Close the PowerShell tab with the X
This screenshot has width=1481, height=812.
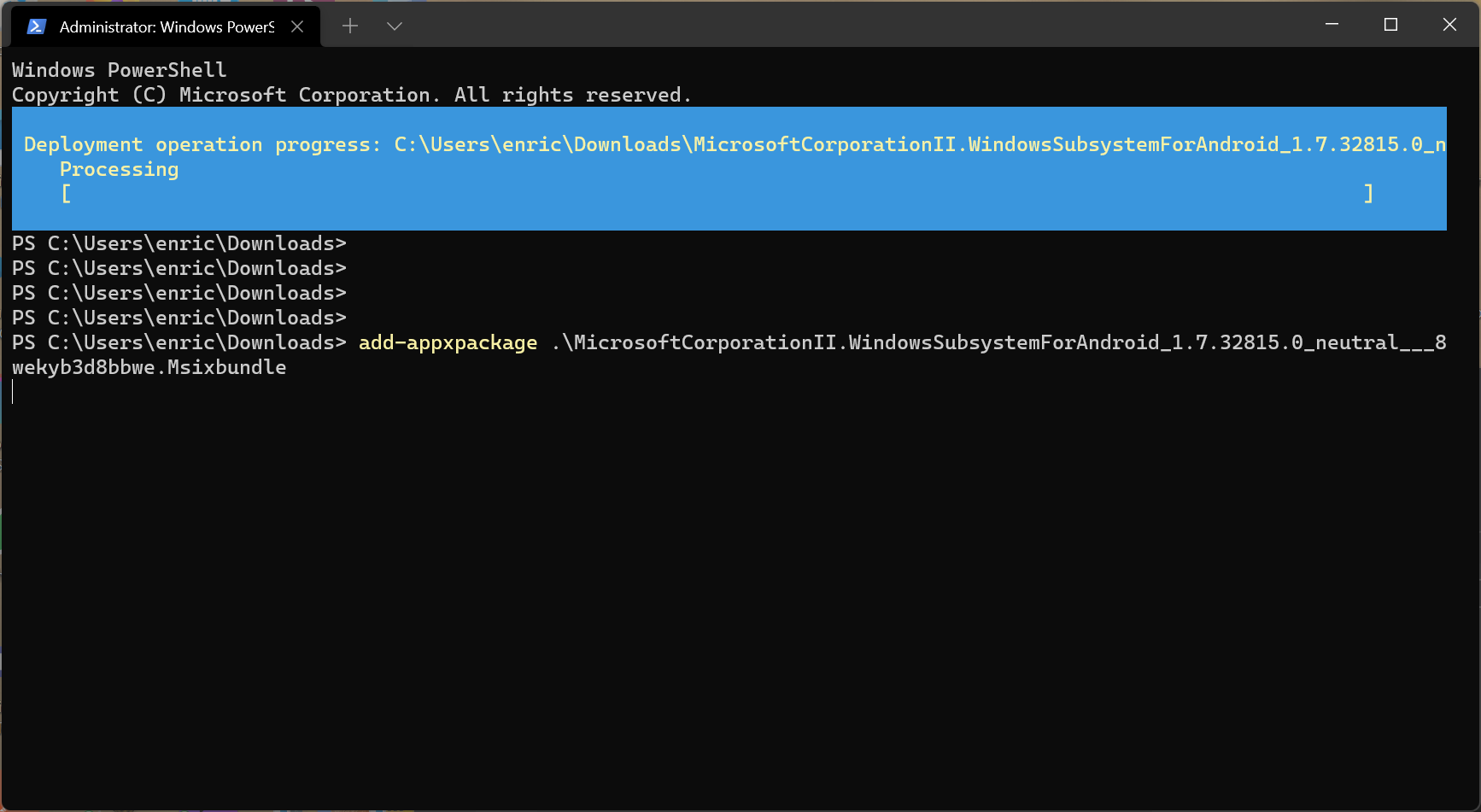click(x=296, y=26)
